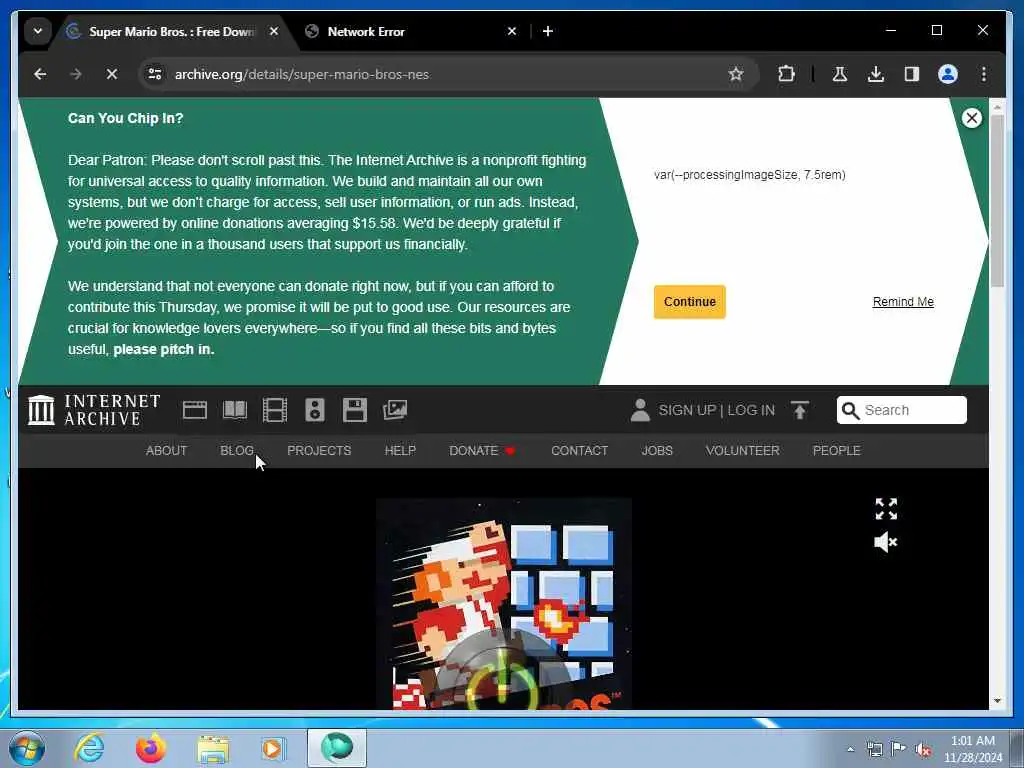This screenshot has height=768, width=1024.
Task: Click the Remind Me link
Action: (903, 302)
